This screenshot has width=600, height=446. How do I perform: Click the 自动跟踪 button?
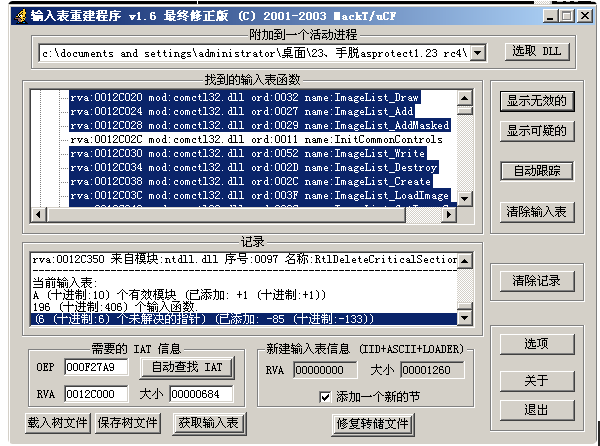coord(536,171)
